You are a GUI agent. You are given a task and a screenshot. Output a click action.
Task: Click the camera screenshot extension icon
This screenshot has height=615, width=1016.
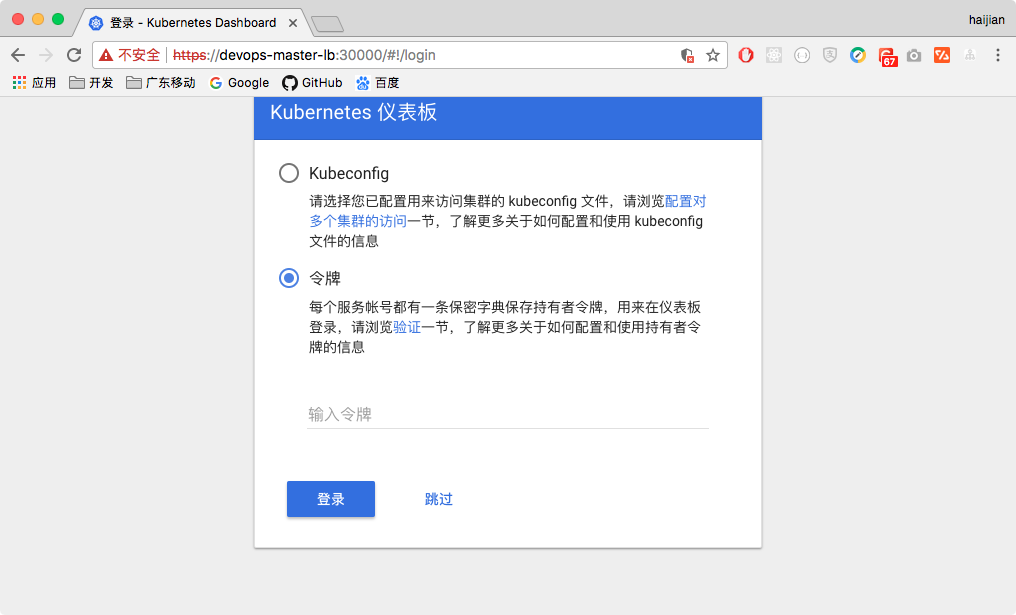click(x=914, y=55)
